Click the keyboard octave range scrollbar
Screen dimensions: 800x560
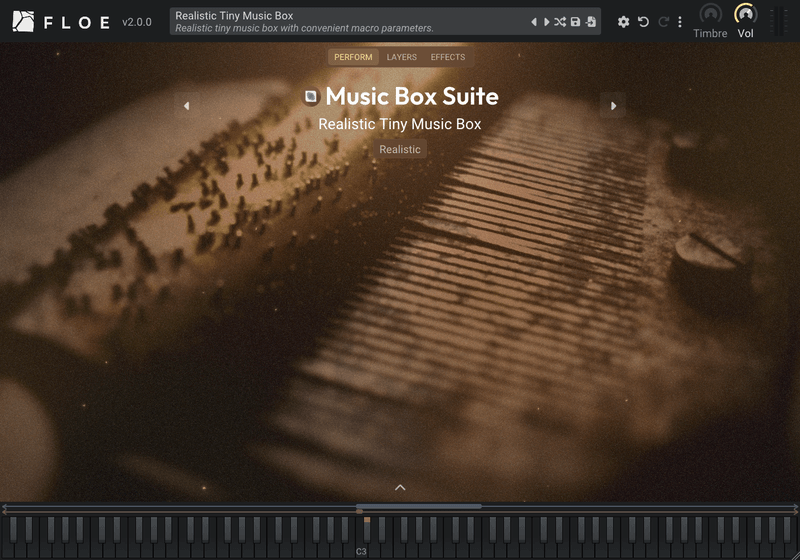pyautogui.click(x=418, y=506)
